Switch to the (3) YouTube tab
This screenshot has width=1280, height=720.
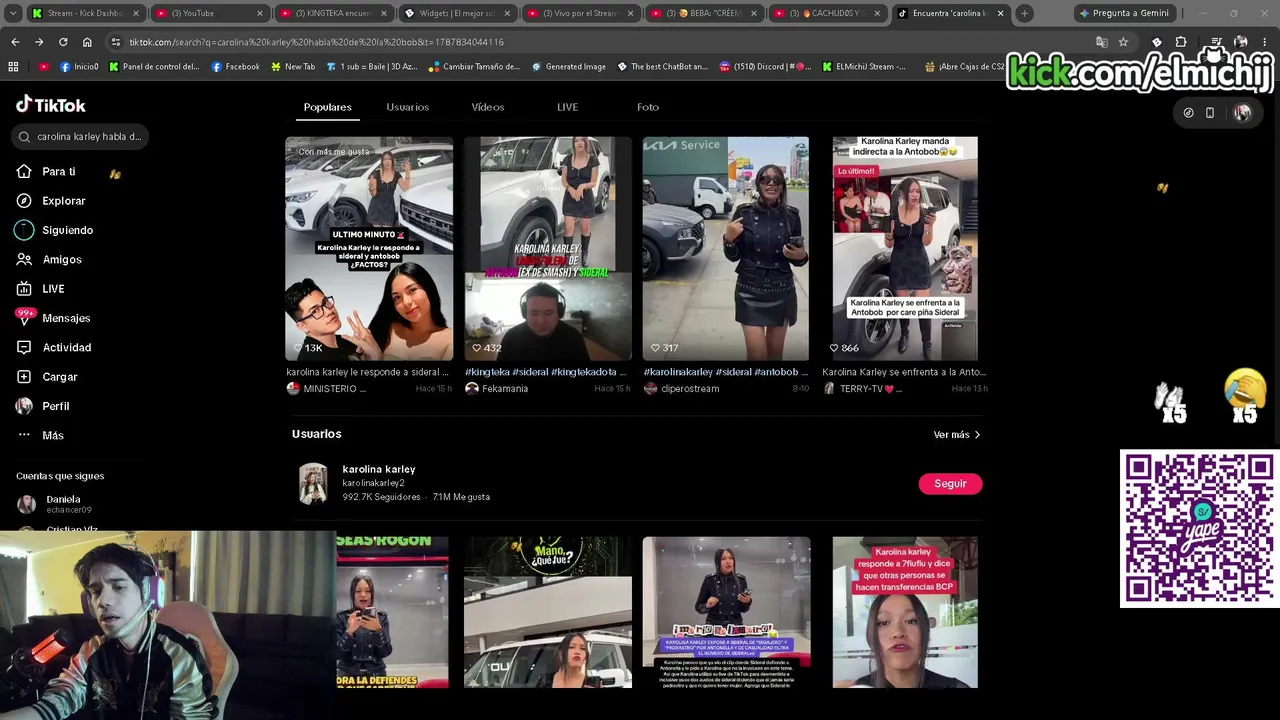click(x=211, y=13)
